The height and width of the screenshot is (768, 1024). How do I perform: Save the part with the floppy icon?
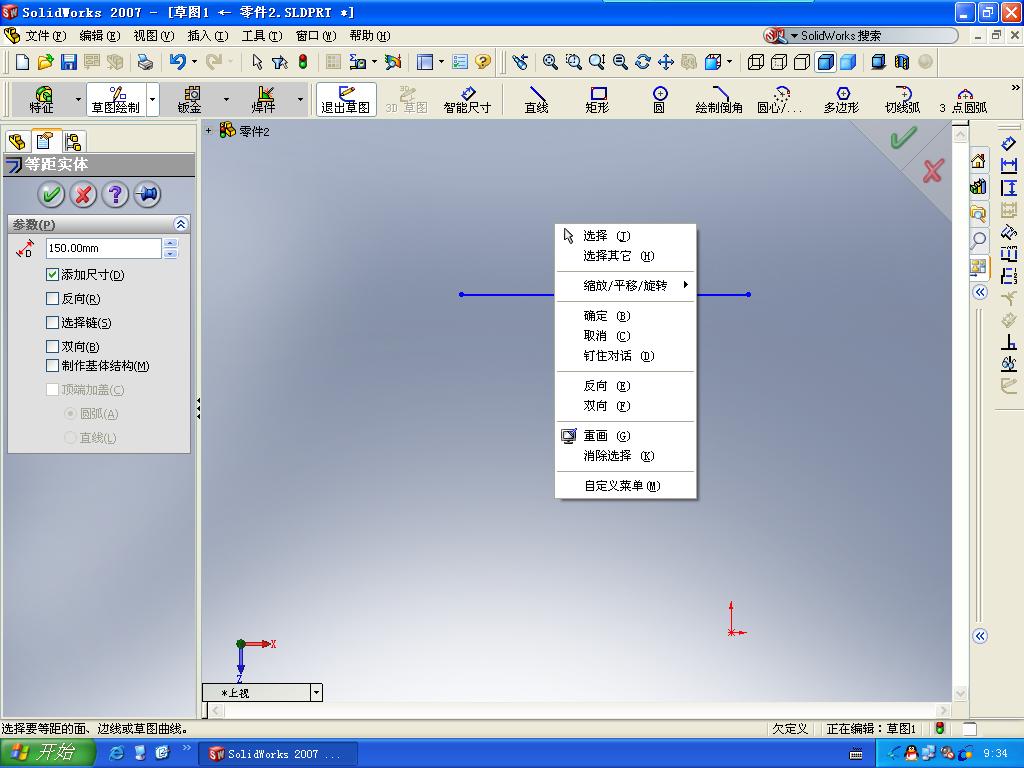point(68,62)
